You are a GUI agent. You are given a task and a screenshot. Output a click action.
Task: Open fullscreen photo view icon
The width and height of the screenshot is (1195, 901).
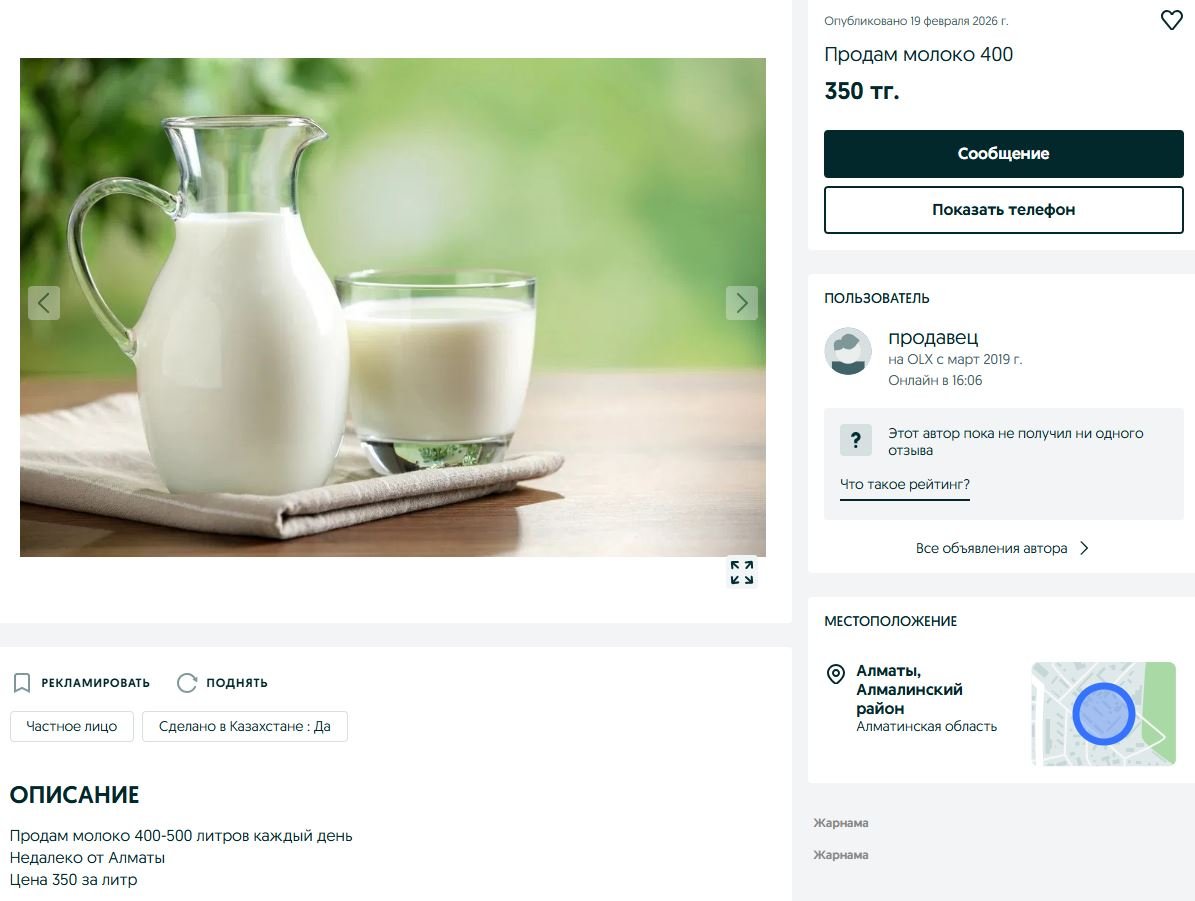(x=742, y=572)
